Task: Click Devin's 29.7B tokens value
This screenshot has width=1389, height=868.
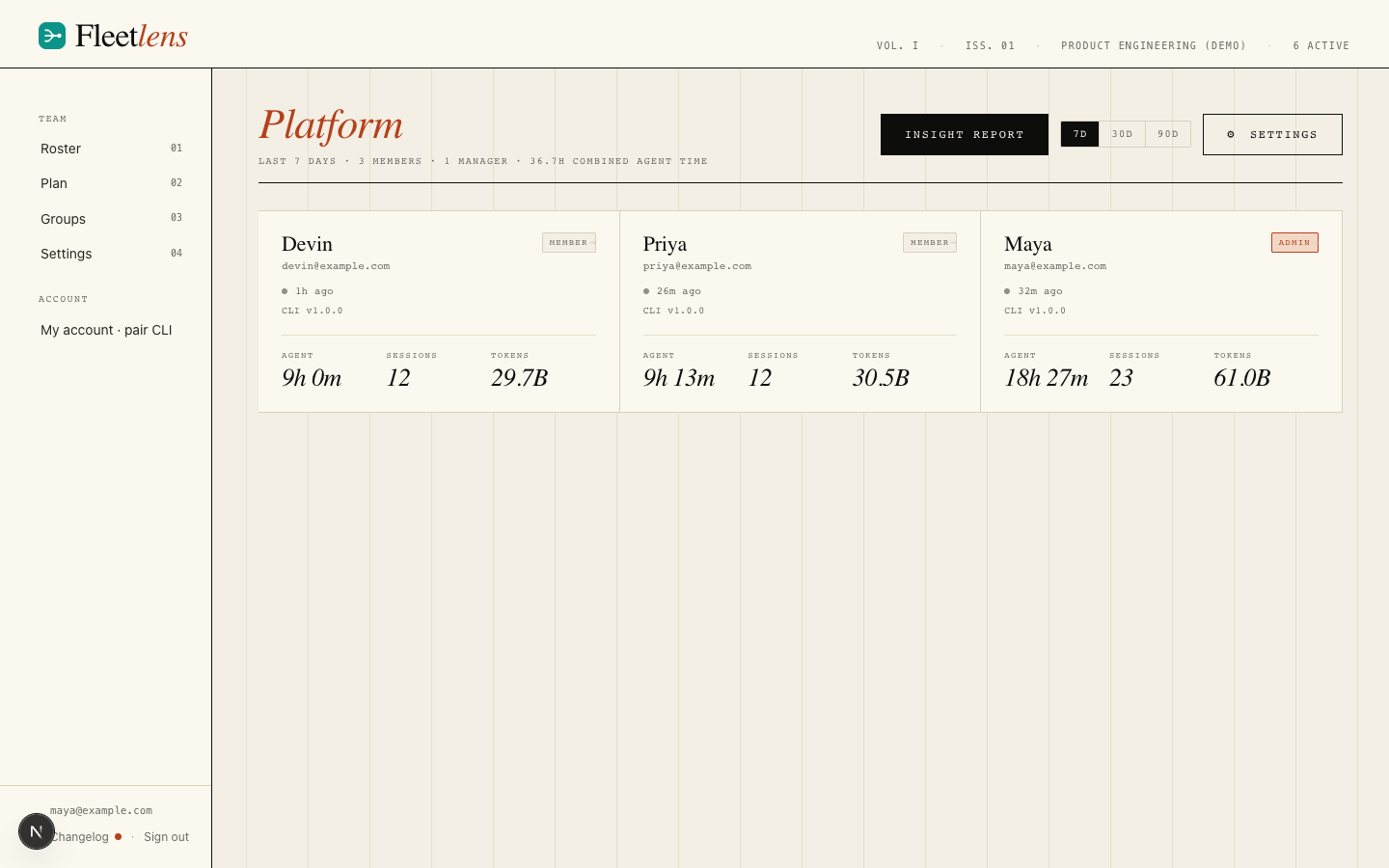Action: click(519, 378)
